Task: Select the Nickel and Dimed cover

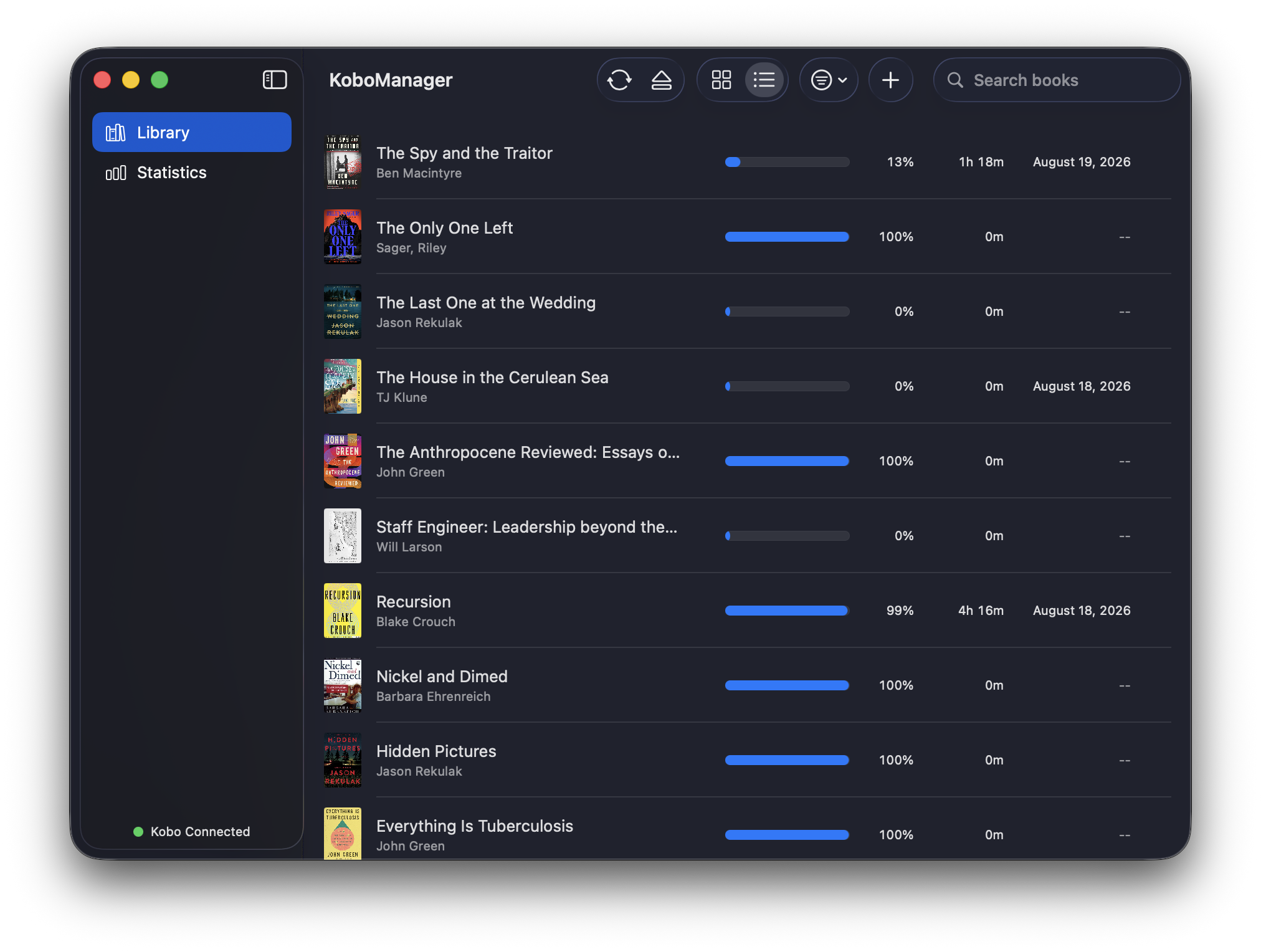Action: point(343,685)
